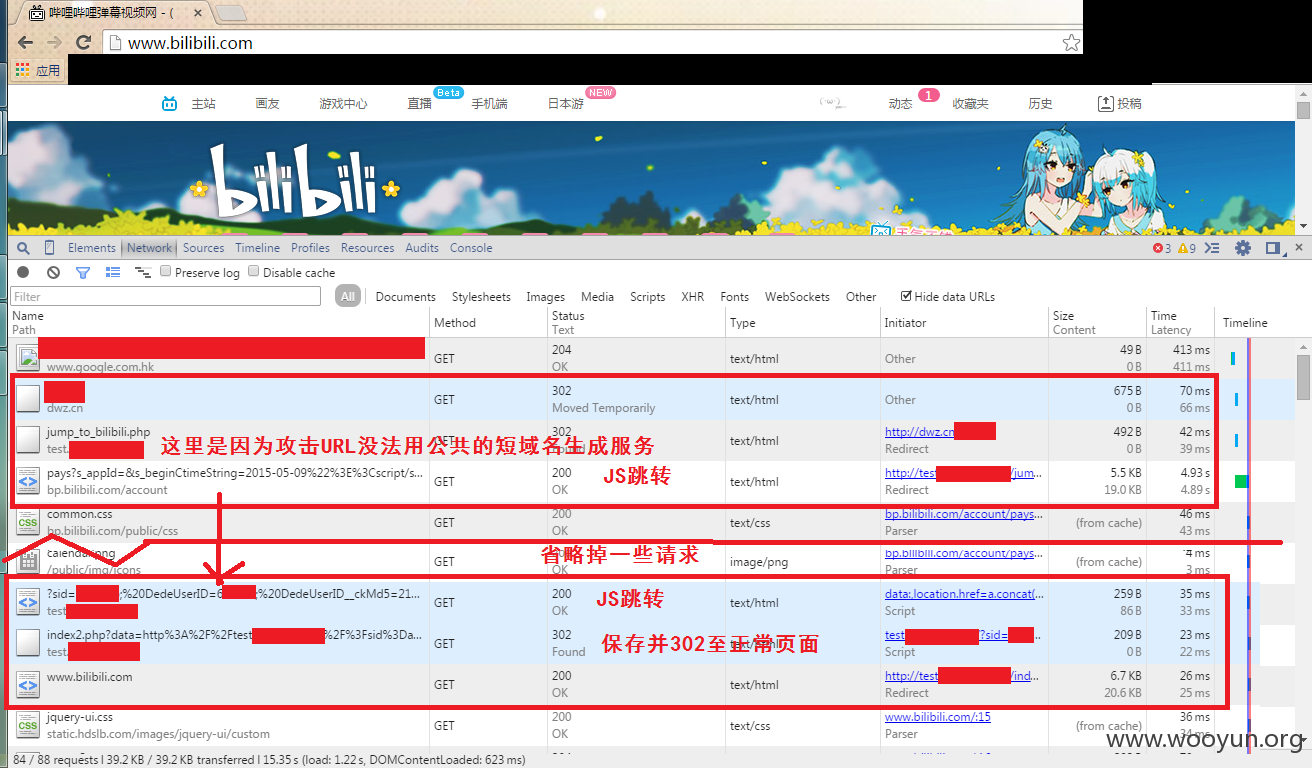Click the 主站 navigation link

tap(203, 104)
